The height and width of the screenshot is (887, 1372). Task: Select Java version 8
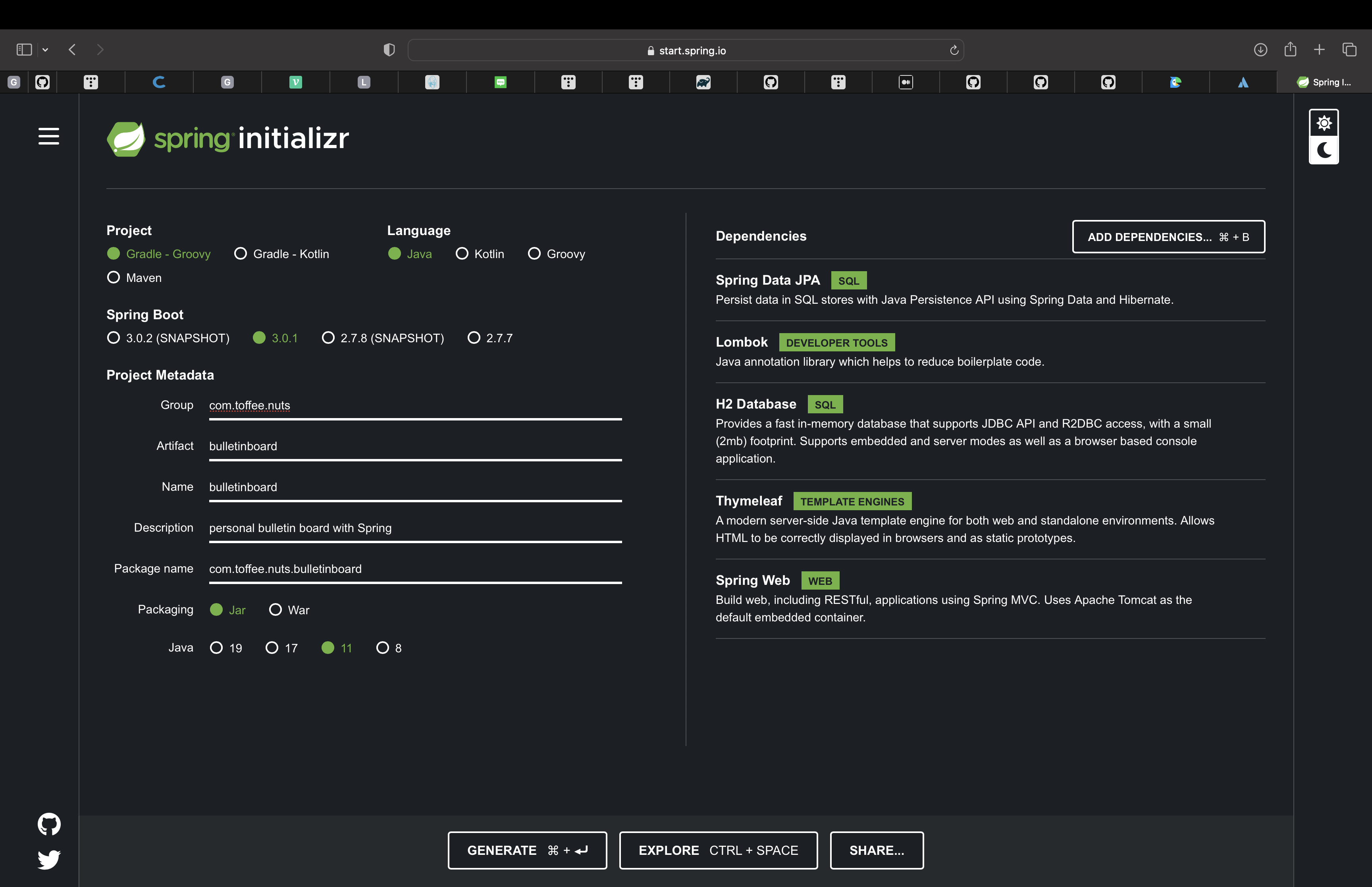(389, 648)
